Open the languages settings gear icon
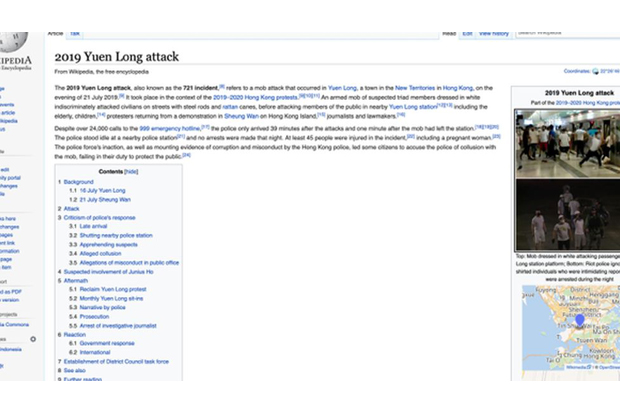The image size is (620, 413). click(x=33, y=339)
